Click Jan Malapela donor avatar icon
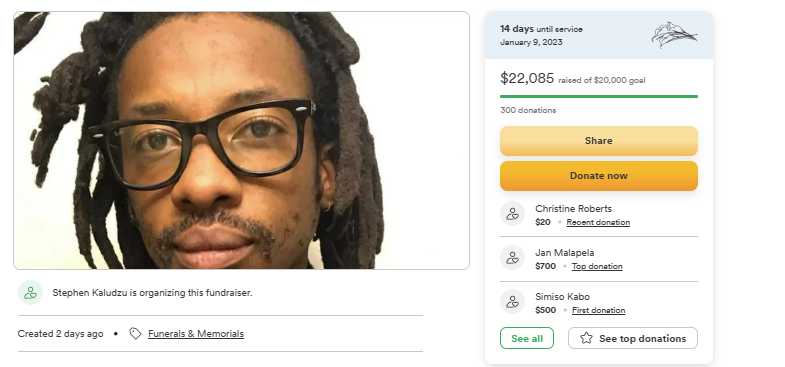785x367 pixels. (x=512, y=258)
